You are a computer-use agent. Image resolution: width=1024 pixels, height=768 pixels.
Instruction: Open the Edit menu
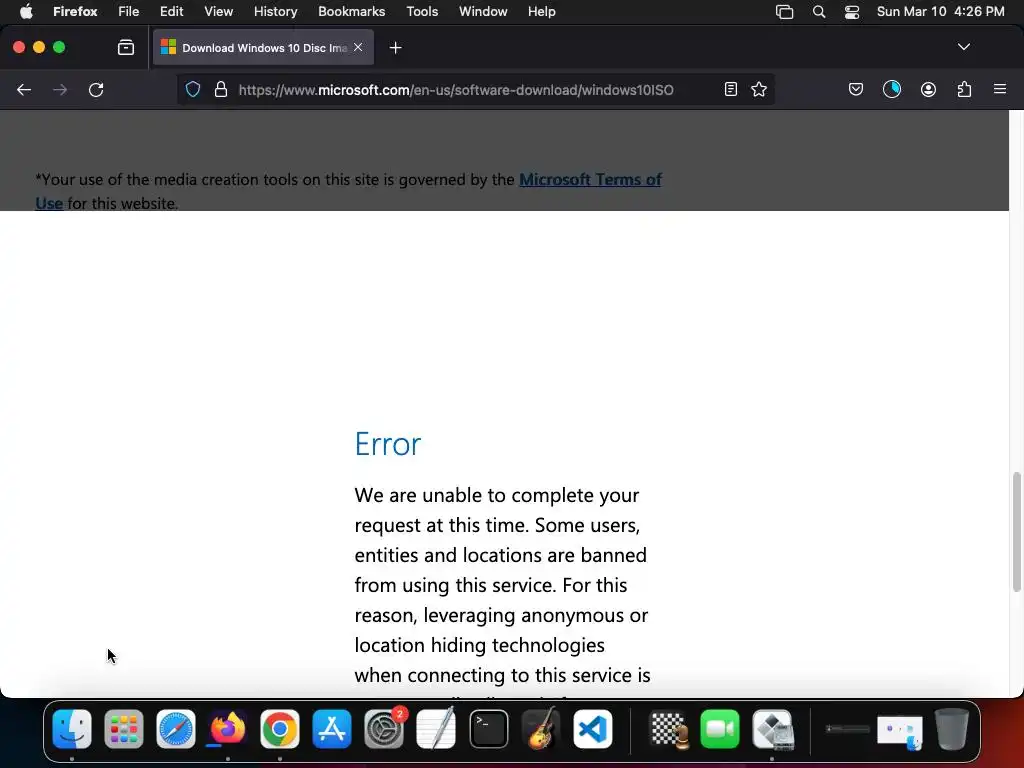[x=172, y=12]
